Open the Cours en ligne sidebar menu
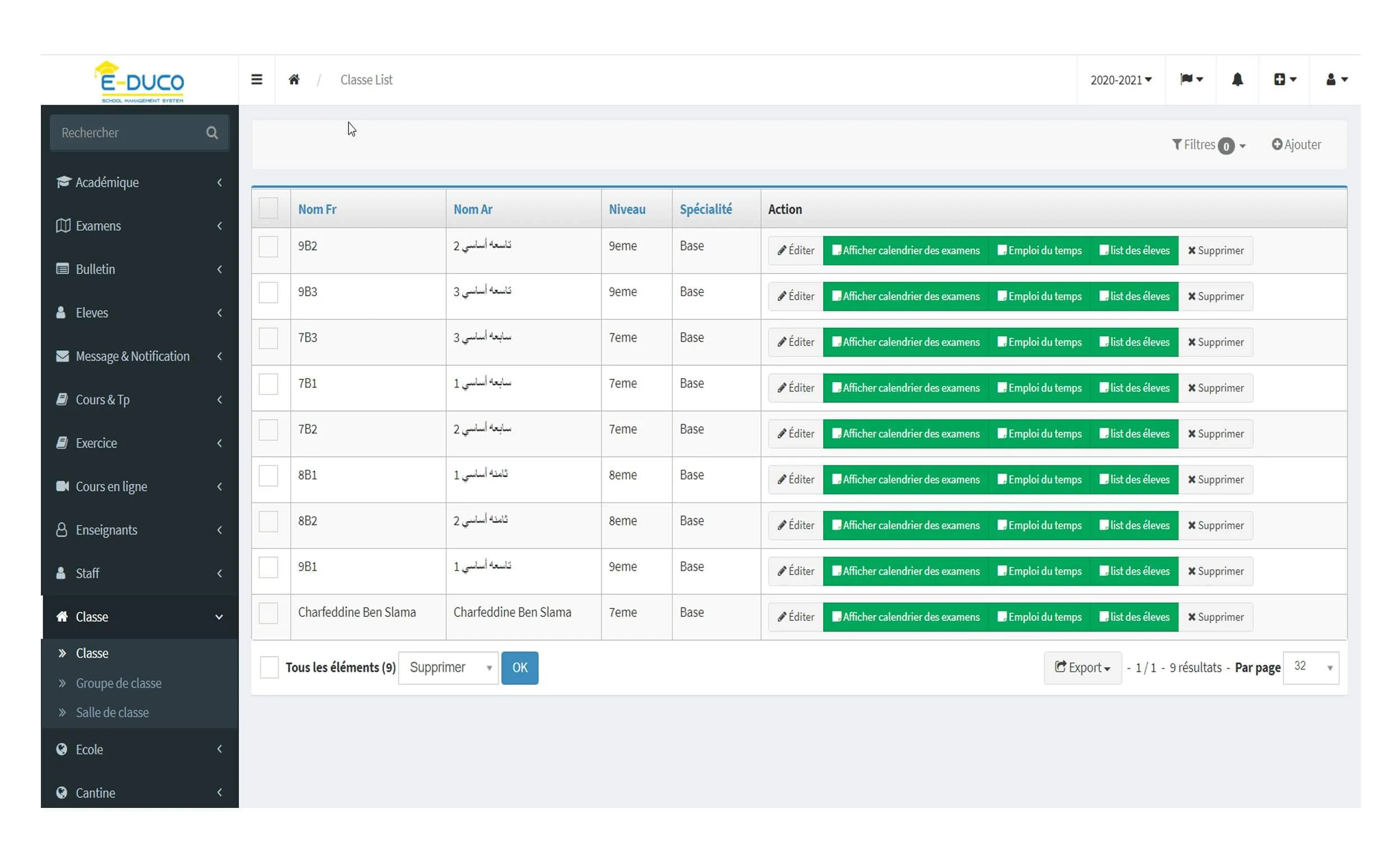The height and width of the screenshot is (855, 1400). [140, 487]
